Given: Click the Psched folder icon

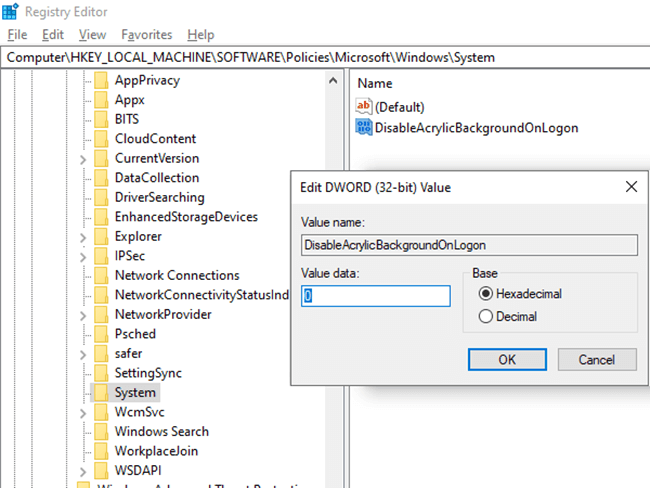Looking at the screenshot, I should point(101,334).
